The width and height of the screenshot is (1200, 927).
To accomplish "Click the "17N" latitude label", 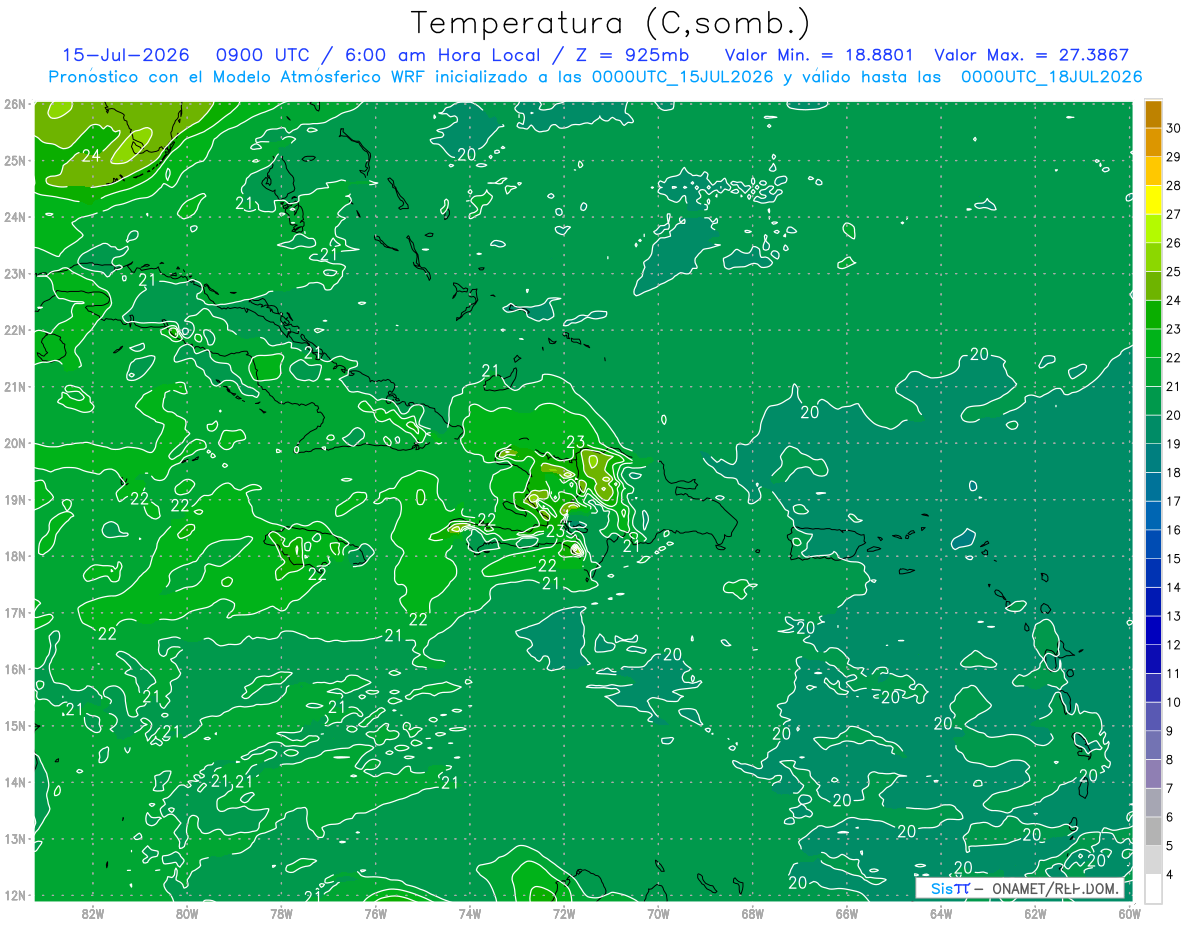I will click(15, 612).
